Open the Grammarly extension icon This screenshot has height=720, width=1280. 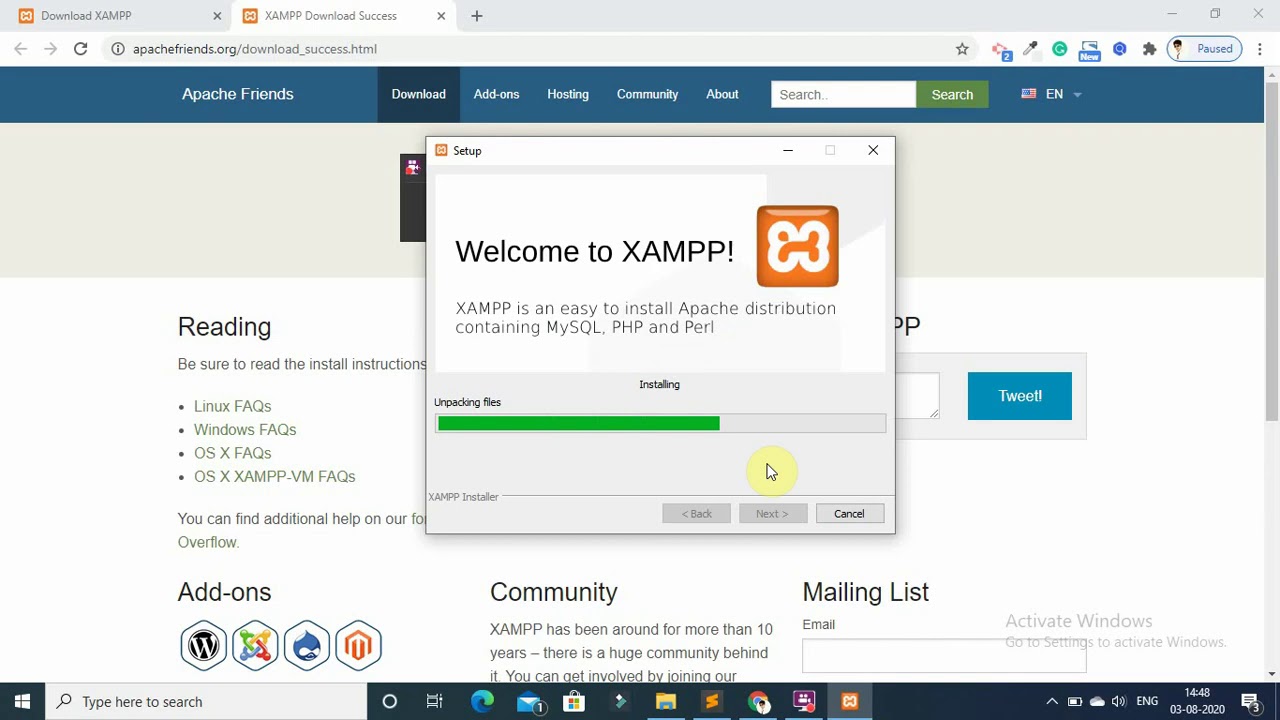1060,48
